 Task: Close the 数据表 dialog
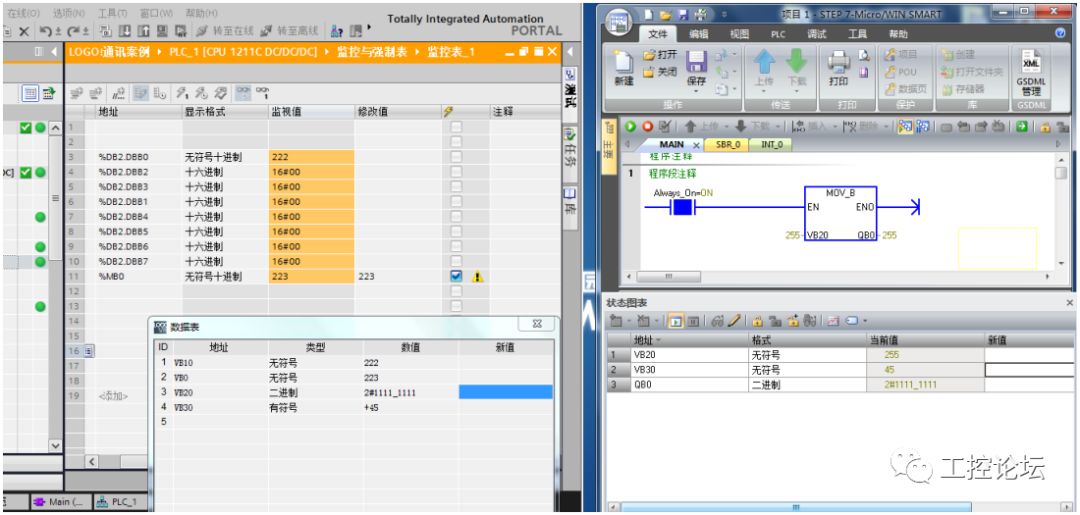pyautogui.click(x=537, y=324)
